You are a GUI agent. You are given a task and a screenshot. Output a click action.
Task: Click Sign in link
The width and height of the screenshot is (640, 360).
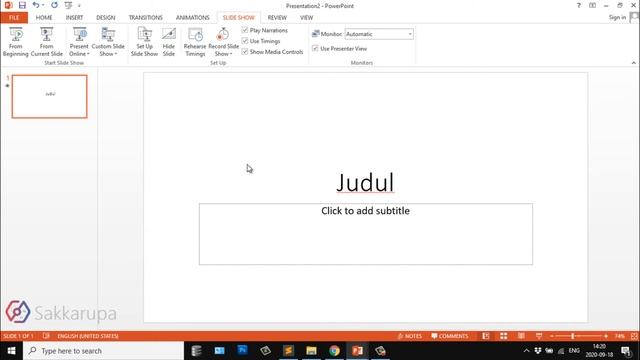tap(617, 17)
